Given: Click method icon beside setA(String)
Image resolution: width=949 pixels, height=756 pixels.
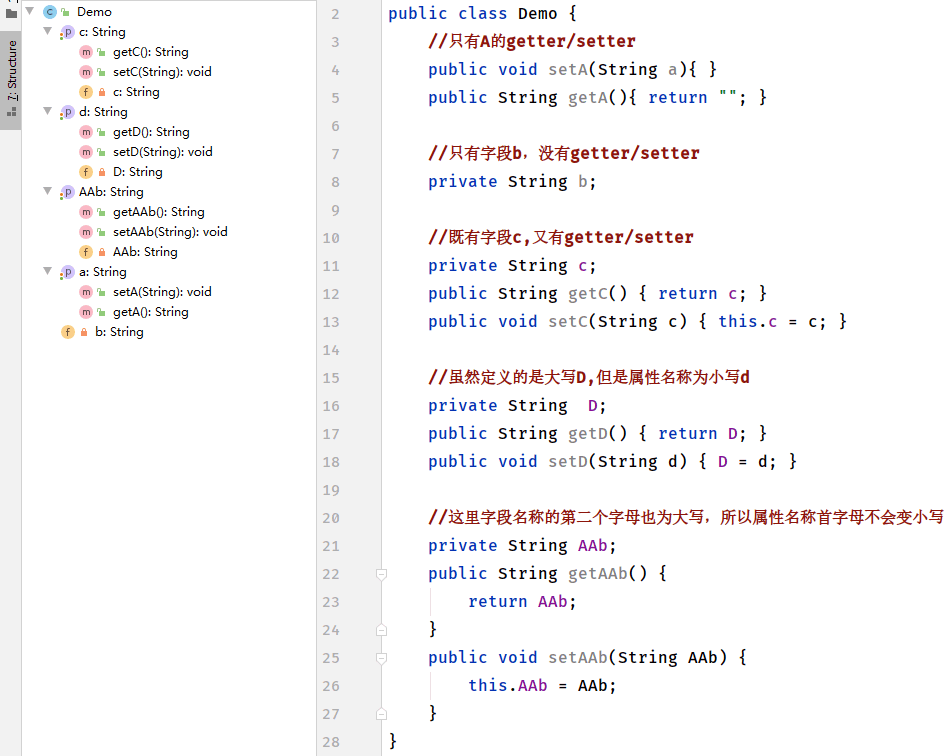Looking at the screenshot, I should click(86, 292).
